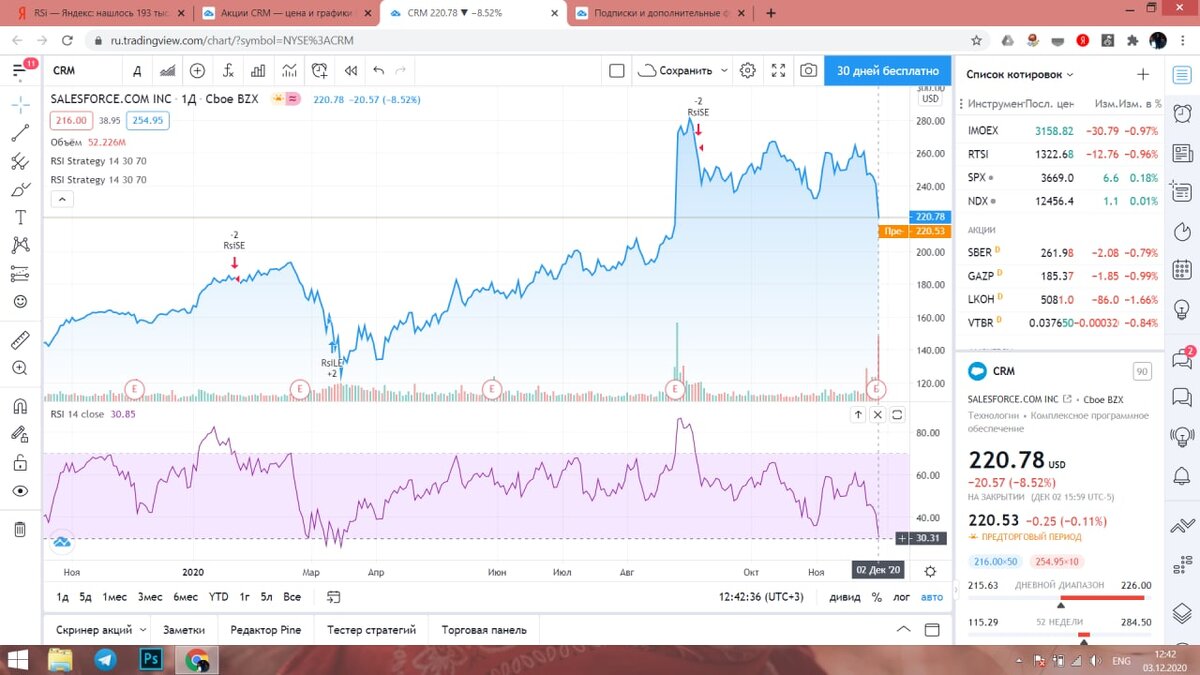The image size is (1200, 675).
Task: Select the 1мес time range
Action: click(115, 597)
